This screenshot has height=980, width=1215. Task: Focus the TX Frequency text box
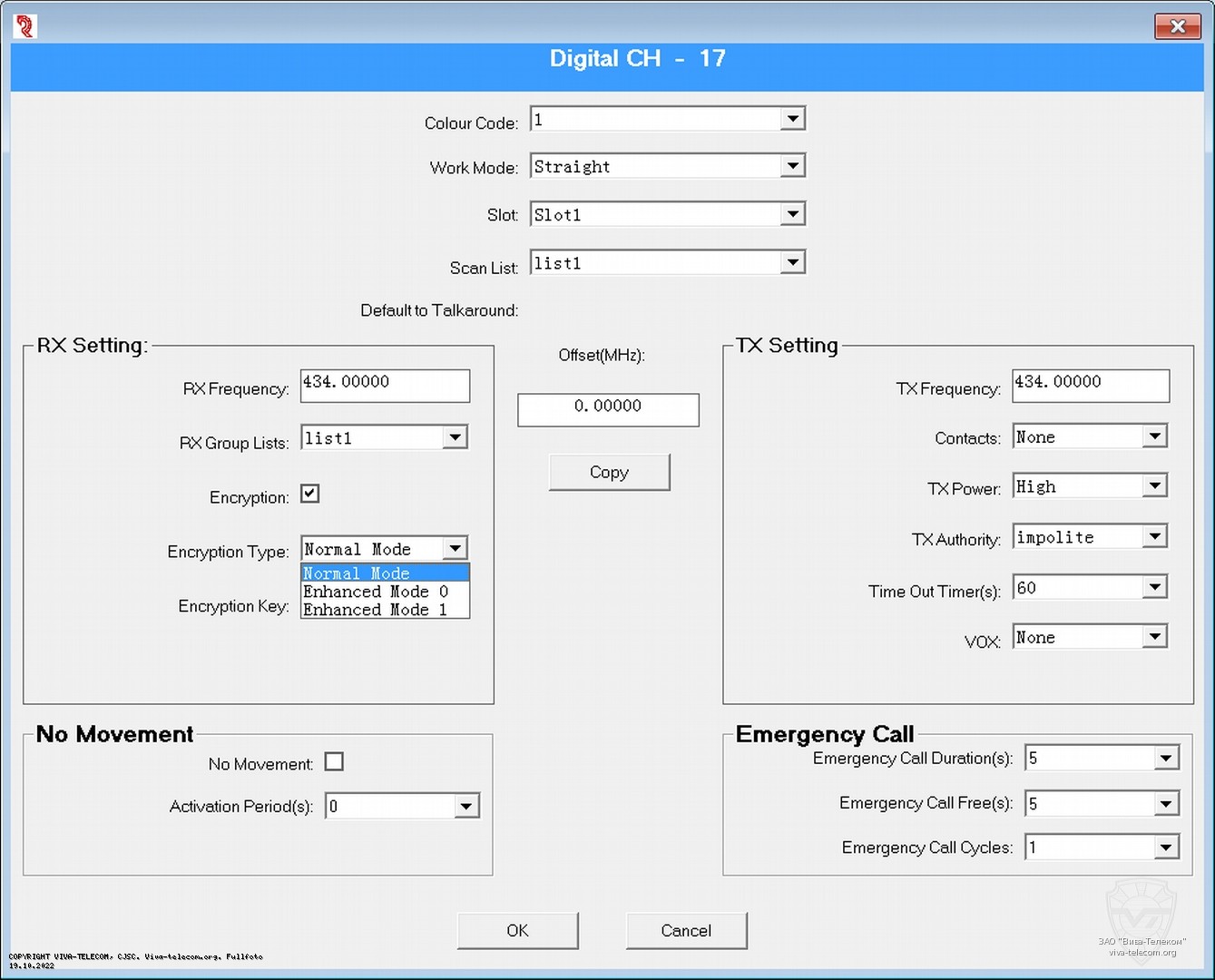(1090, 385)
